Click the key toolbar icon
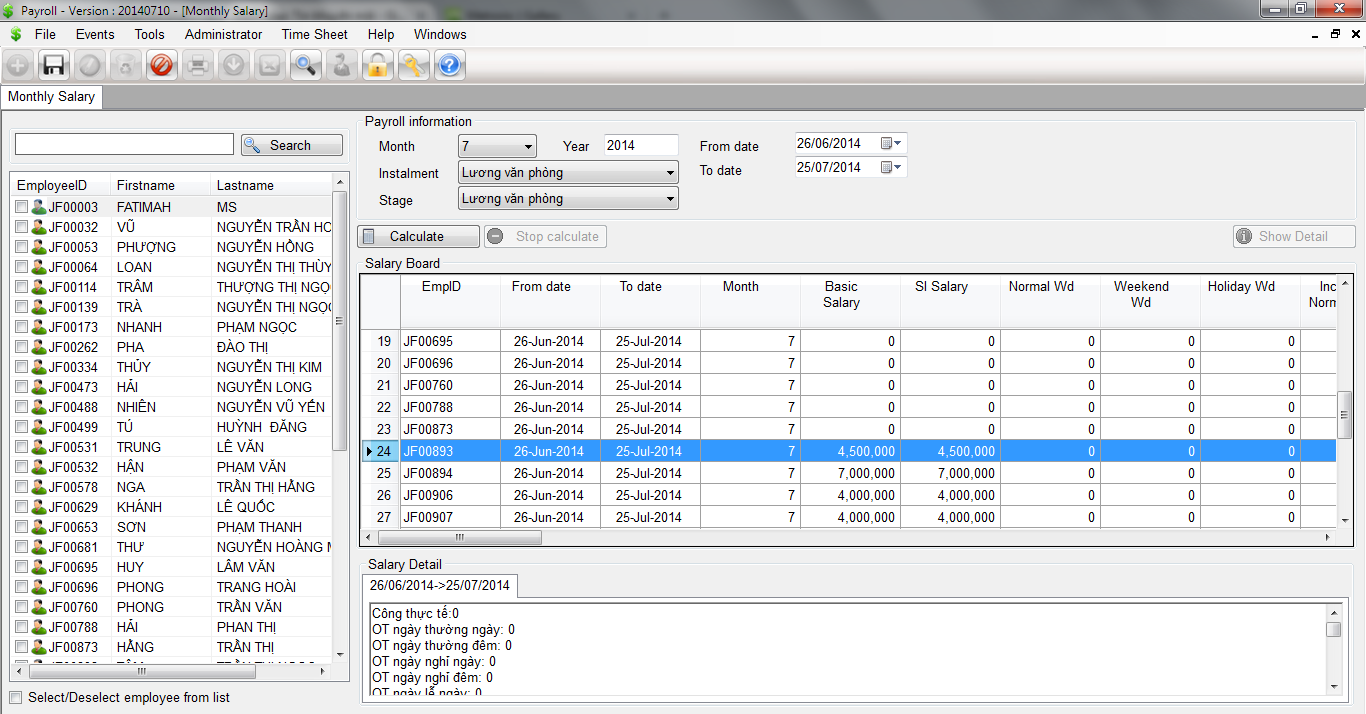1366x714 pixels. (413, 66)
